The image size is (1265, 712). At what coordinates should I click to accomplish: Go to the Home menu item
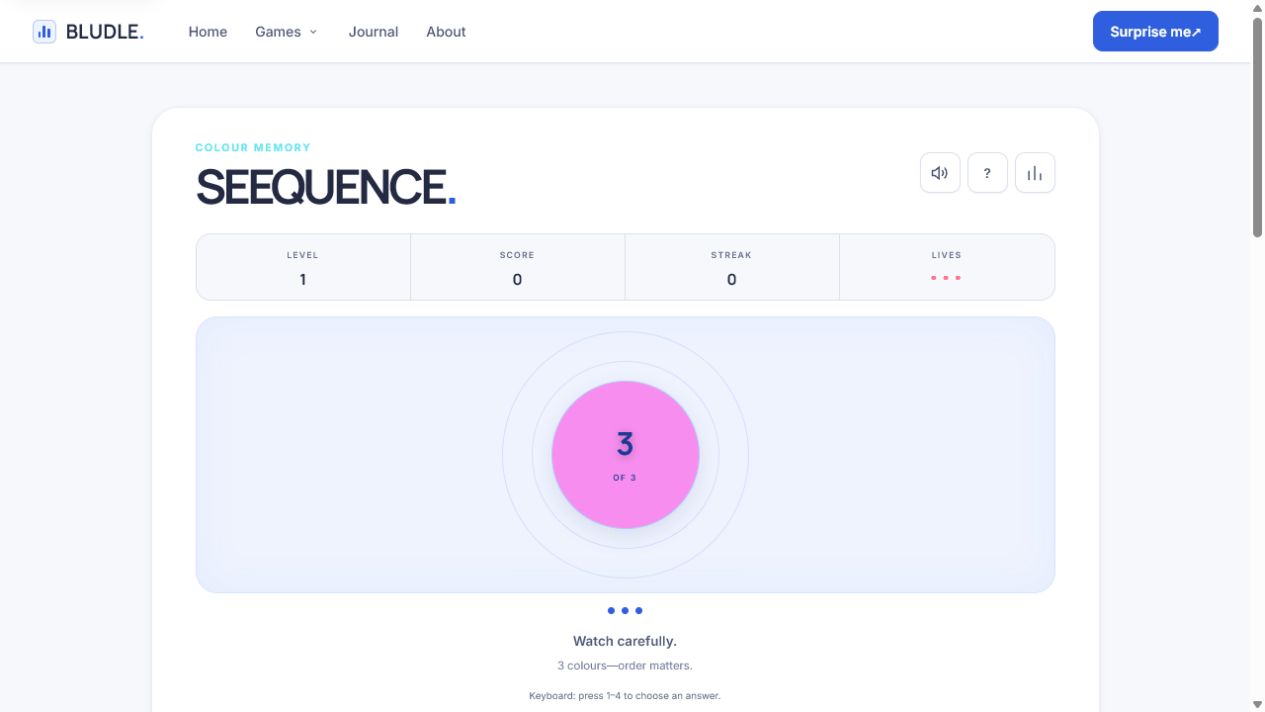click(208, 32)
